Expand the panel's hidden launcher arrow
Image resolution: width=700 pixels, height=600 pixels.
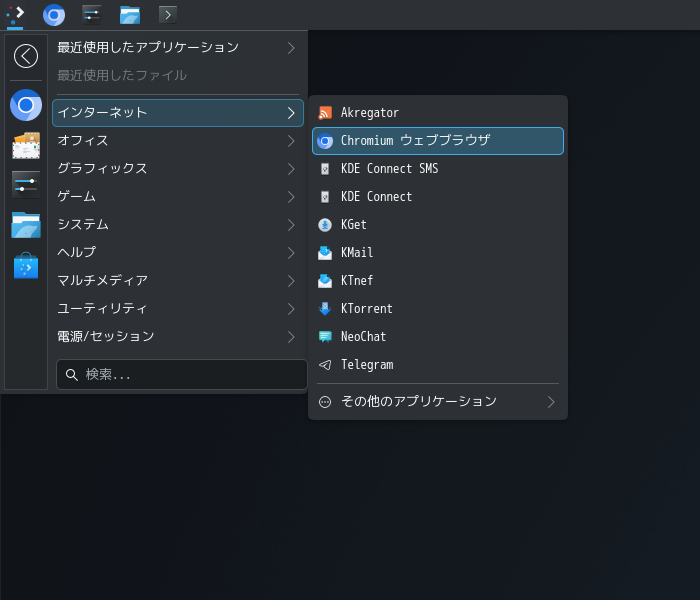(x=168, y=15)
